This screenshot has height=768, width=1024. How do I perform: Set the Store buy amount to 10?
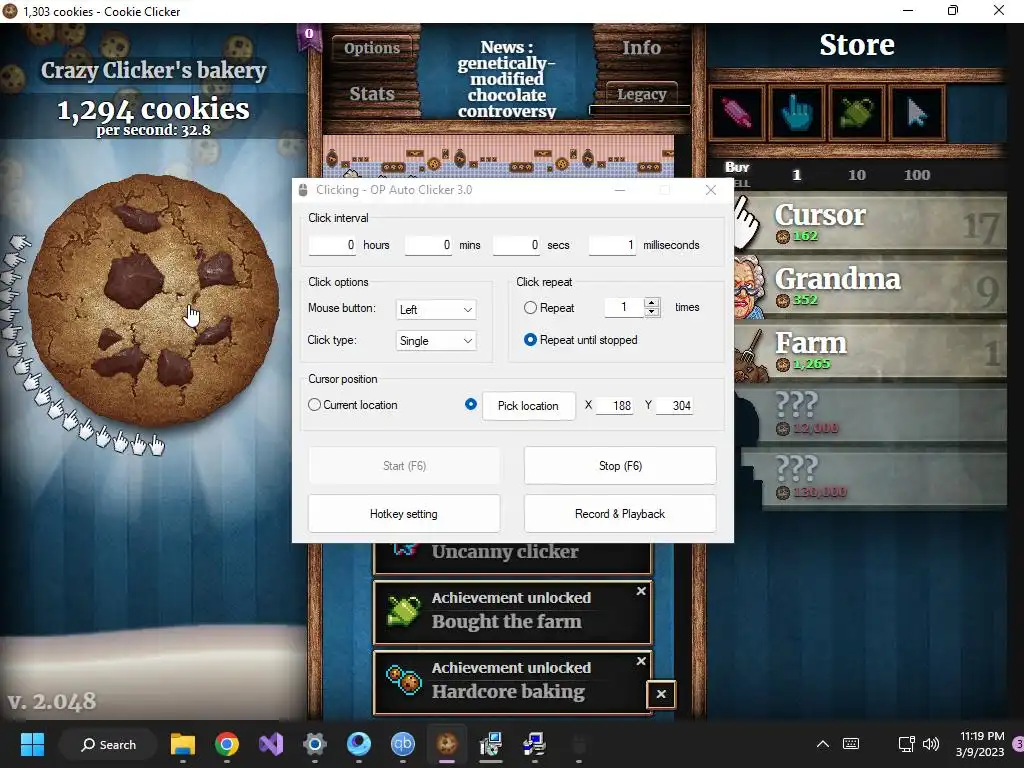tap(857, 175)
